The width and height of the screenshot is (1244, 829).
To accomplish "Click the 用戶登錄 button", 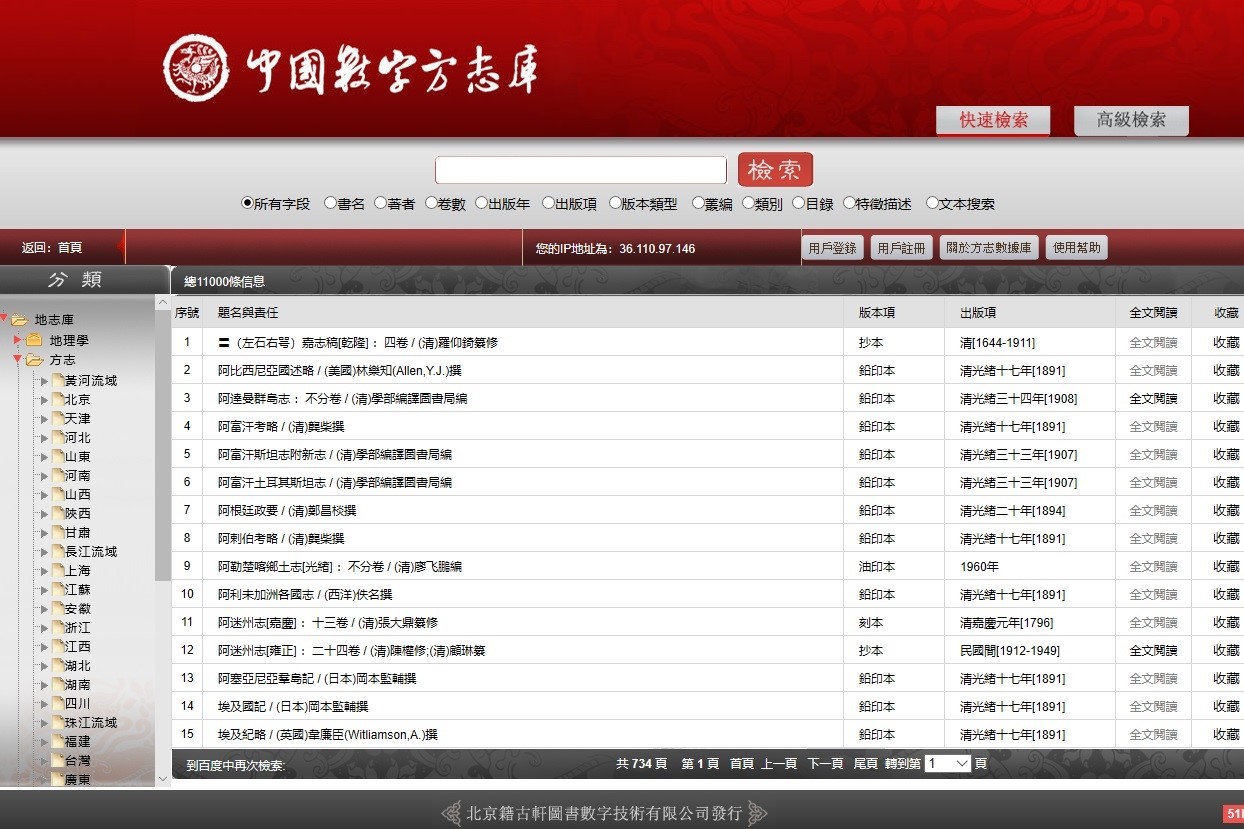I will coord(832,248).
